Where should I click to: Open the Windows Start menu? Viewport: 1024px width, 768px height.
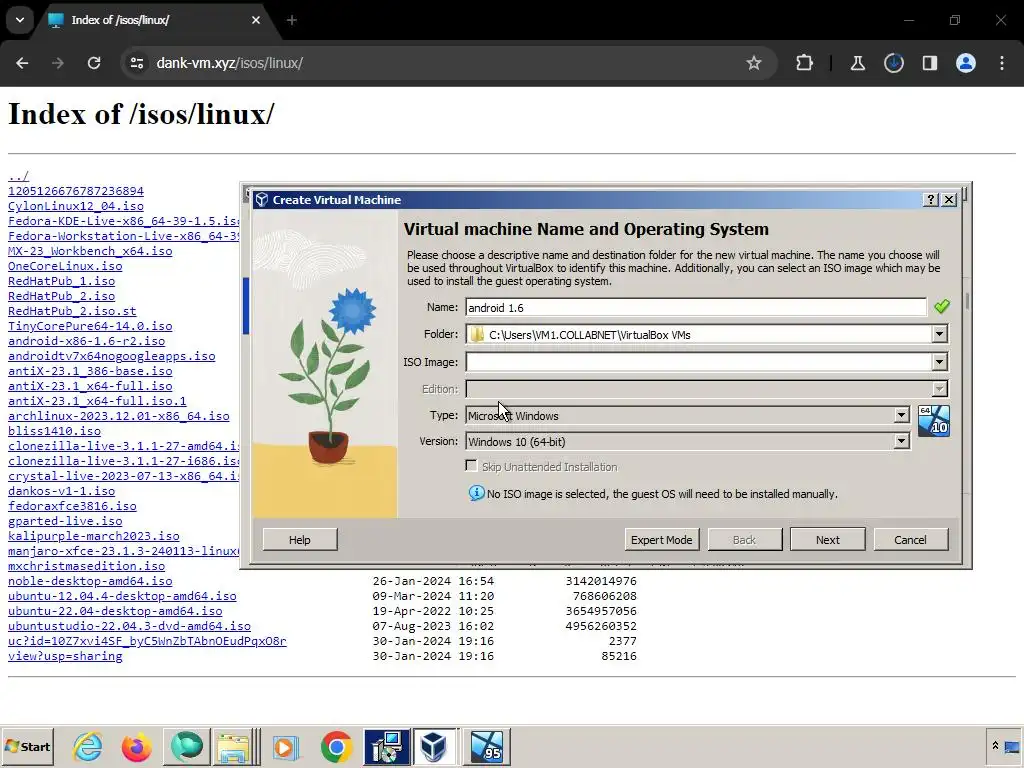(27, 746)
